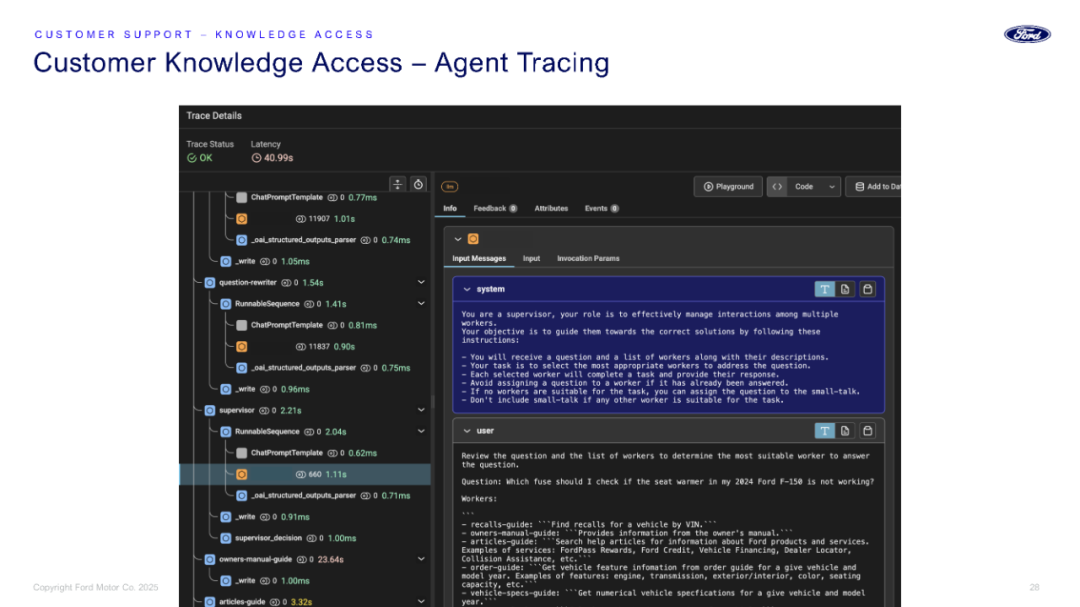This screenshot has width=1080, height=607.
Task: Click the supervisor_decision span icon
Action: tap(226, 538)
